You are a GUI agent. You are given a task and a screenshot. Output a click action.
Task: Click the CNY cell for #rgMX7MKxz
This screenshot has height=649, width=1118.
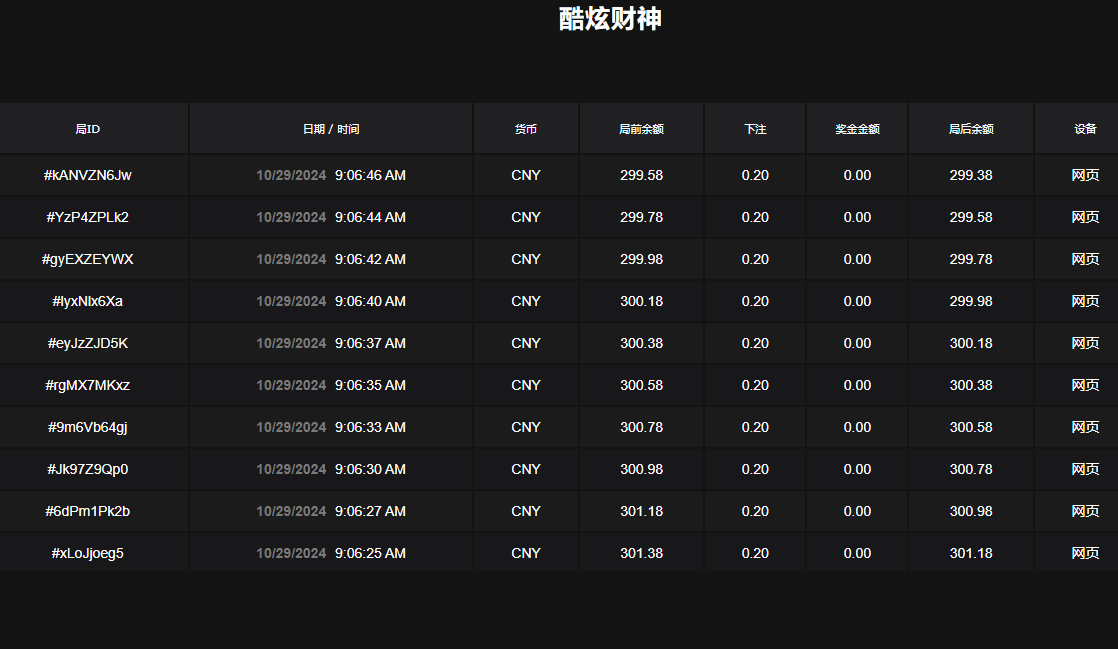(525, 384)
